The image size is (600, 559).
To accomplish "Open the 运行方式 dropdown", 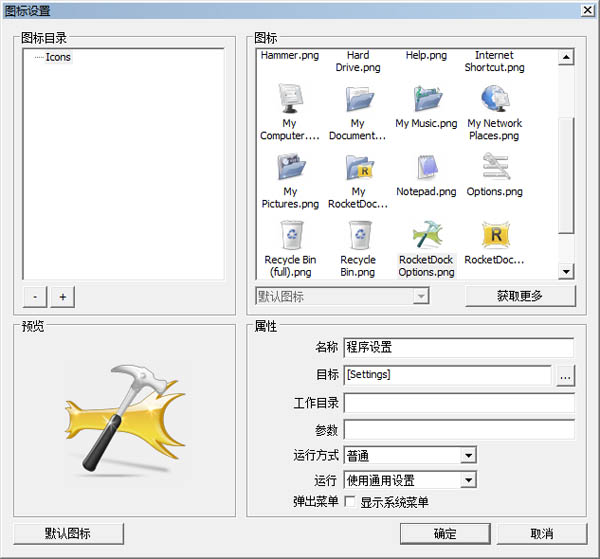I will point(468,456).
